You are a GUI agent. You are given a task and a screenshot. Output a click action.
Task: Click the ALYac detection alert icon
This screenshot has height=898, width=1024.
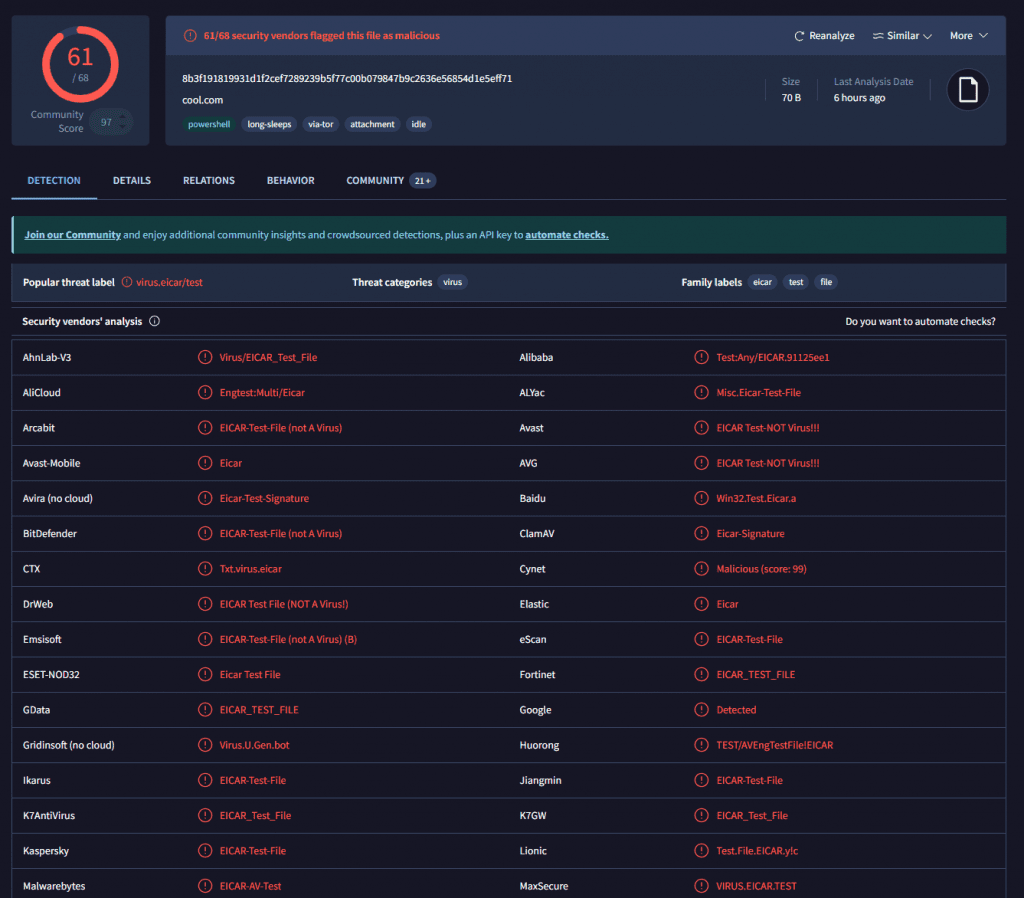point(701,393)
